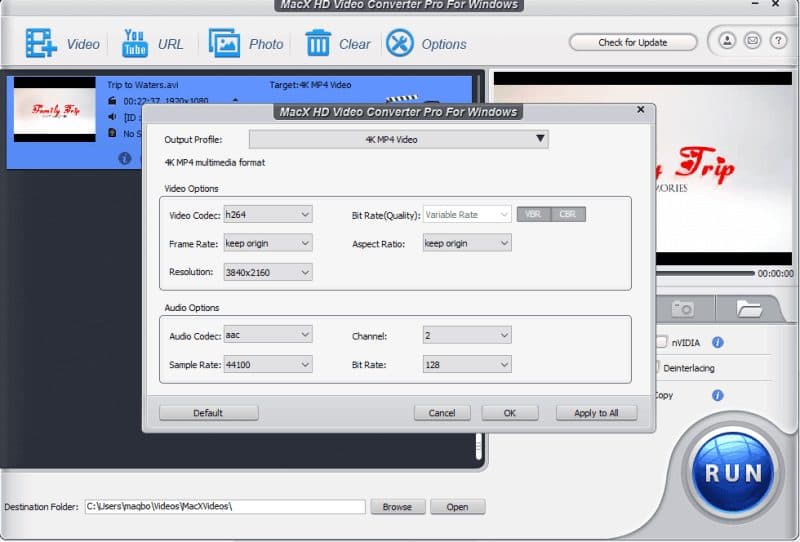Open the user account icon
Screen dimensions: 800x542
tap(727, 40)
